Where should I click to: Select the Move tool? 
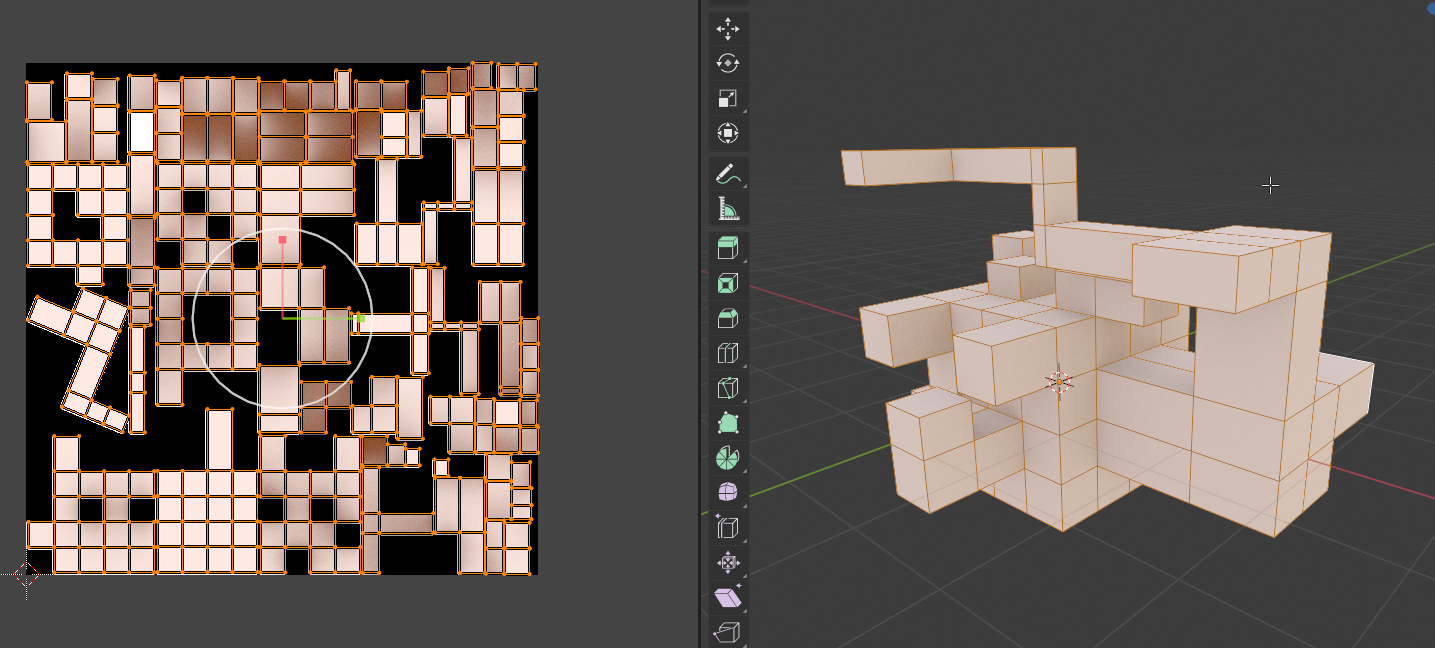point(728,29)
